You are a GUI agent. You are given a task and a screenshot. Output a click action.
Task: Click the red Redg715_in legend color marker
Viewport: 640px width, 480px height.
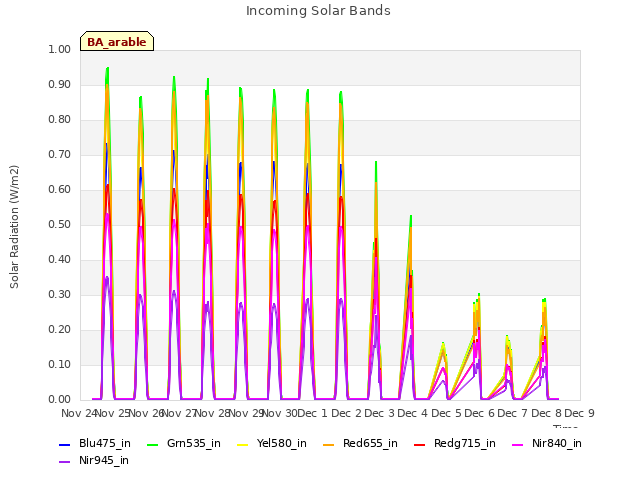coord(420,444)
